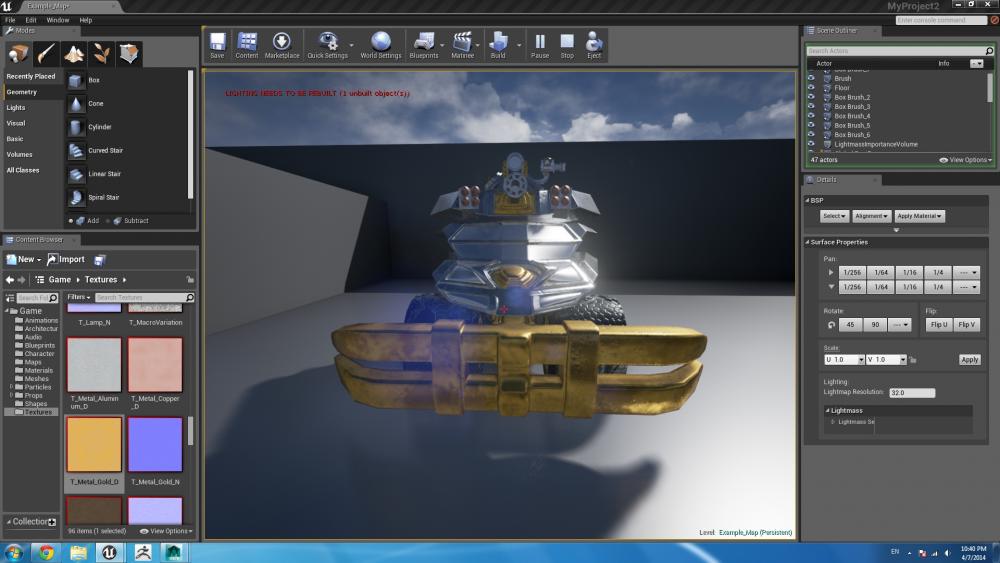Click the New asset button
Image resolution: width=1000 pixels, height=563 pixels.
coord(24,260)
